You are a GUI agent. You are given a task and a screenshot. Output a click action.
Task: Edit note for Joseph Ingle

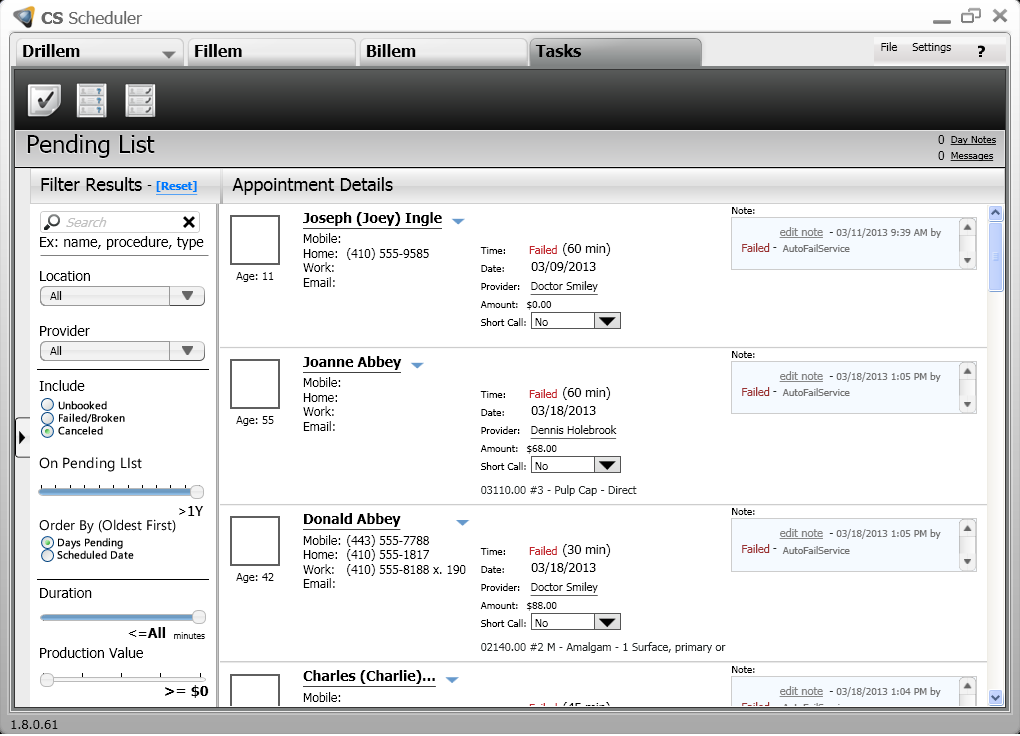tap(801, 232)
